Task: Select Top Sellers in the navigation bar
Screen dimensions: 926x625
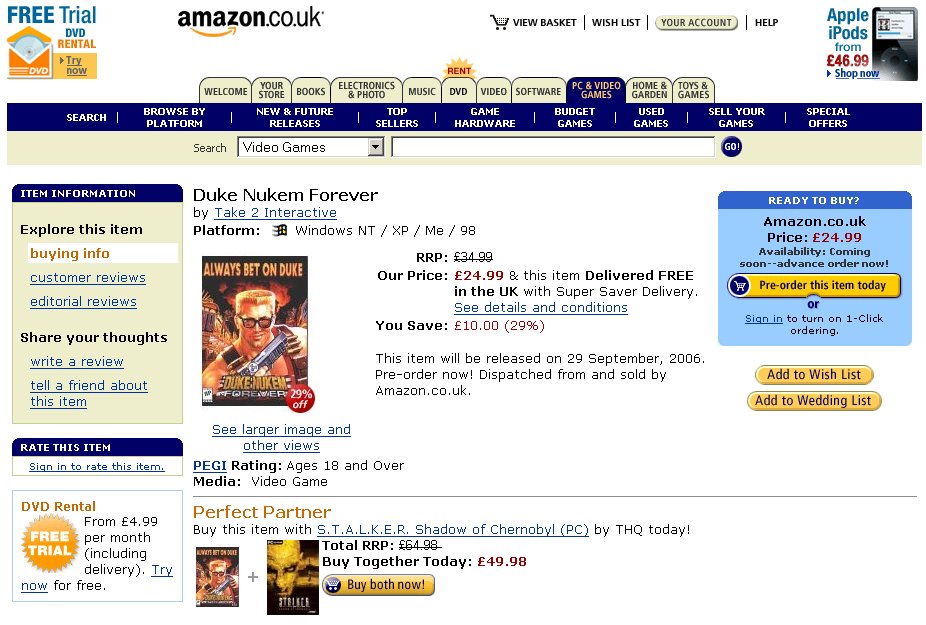Action: coord(396,118)
